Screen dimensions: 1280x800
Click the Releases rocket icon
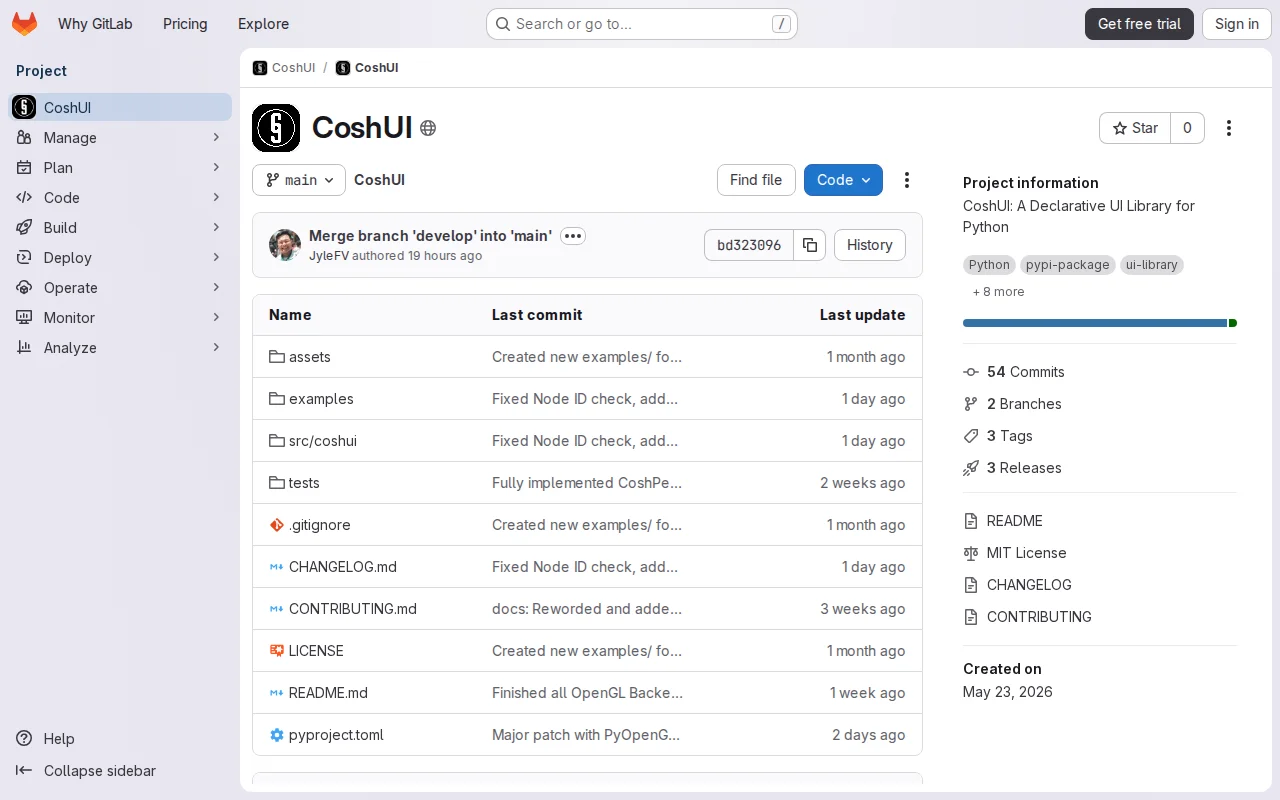point(971,468)
